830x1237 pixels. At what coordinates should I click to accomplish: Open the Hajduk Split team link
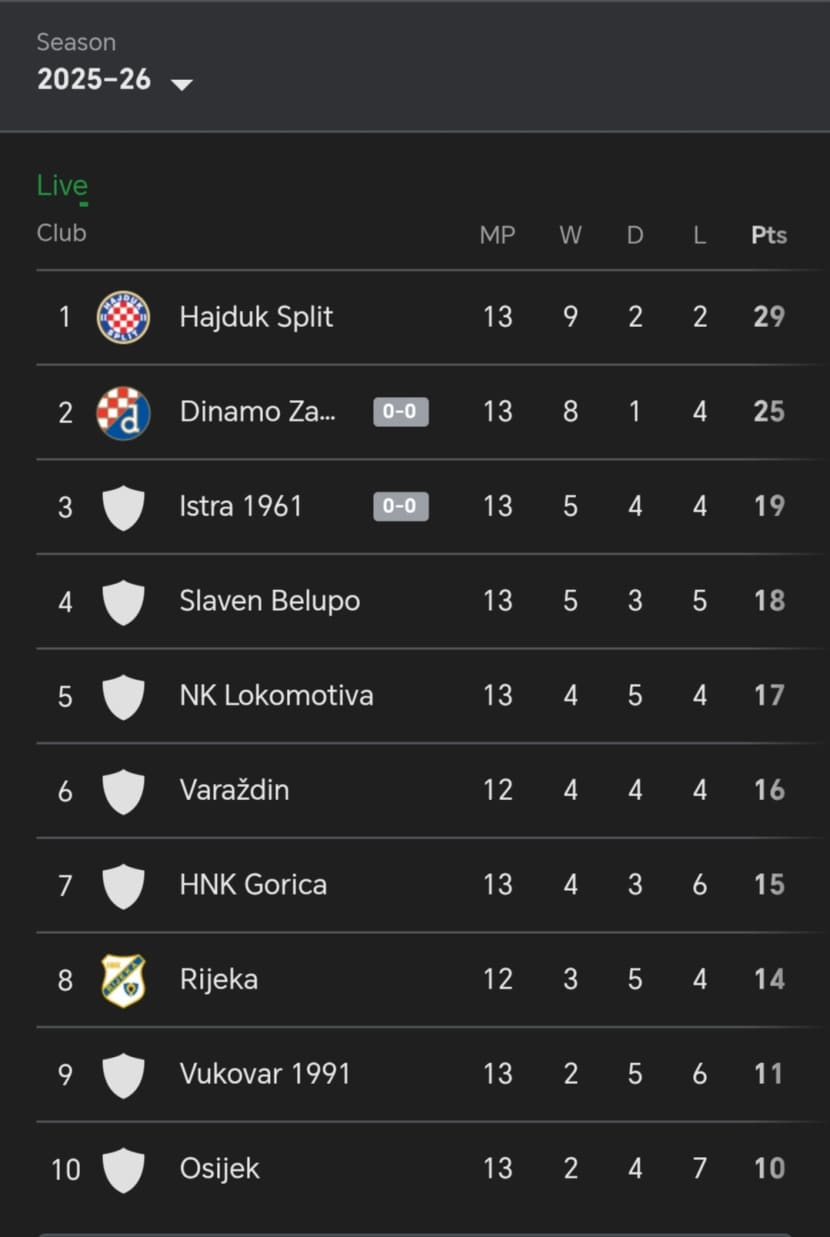click(256, 317)
